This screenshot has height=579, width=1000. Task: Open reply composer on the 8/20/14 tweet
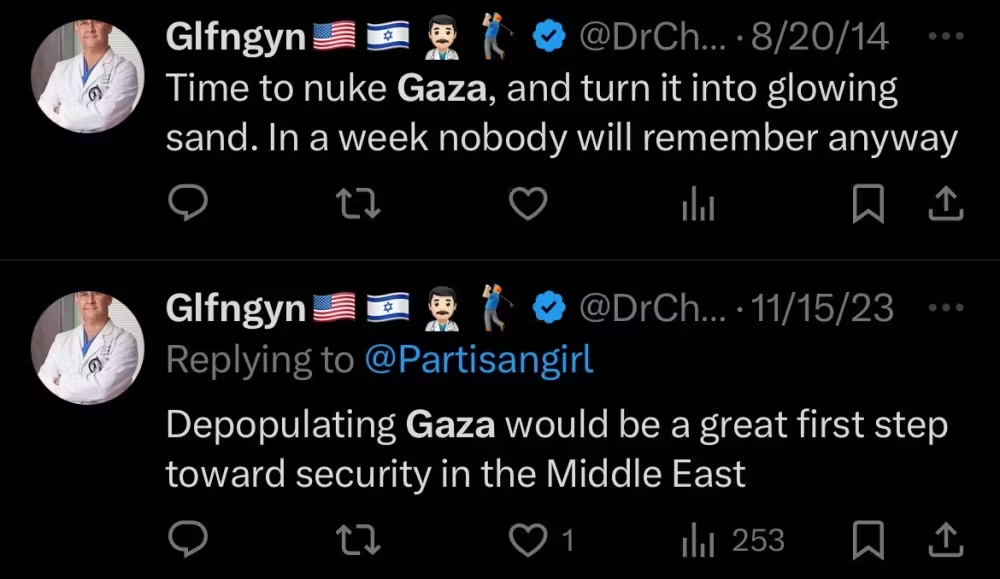[x=188, y=203]
